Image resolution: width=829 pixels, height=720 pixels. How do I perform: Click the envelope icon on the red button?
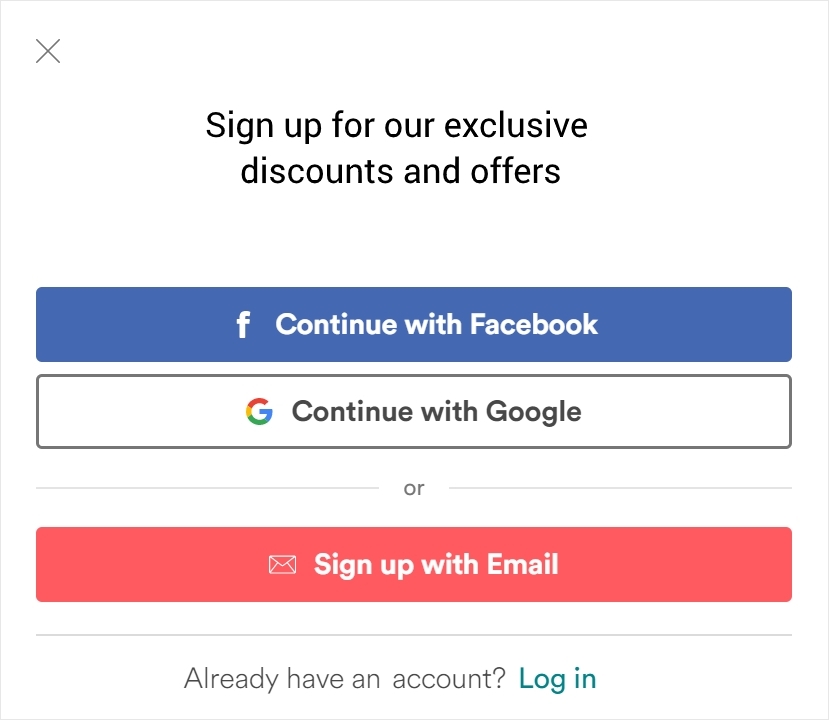[x=282, y=565]
